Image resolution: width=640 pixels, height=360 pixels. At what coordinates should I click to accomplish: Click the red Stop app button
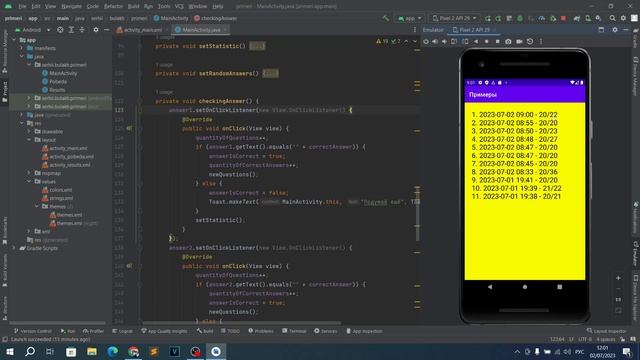[563, 18]
